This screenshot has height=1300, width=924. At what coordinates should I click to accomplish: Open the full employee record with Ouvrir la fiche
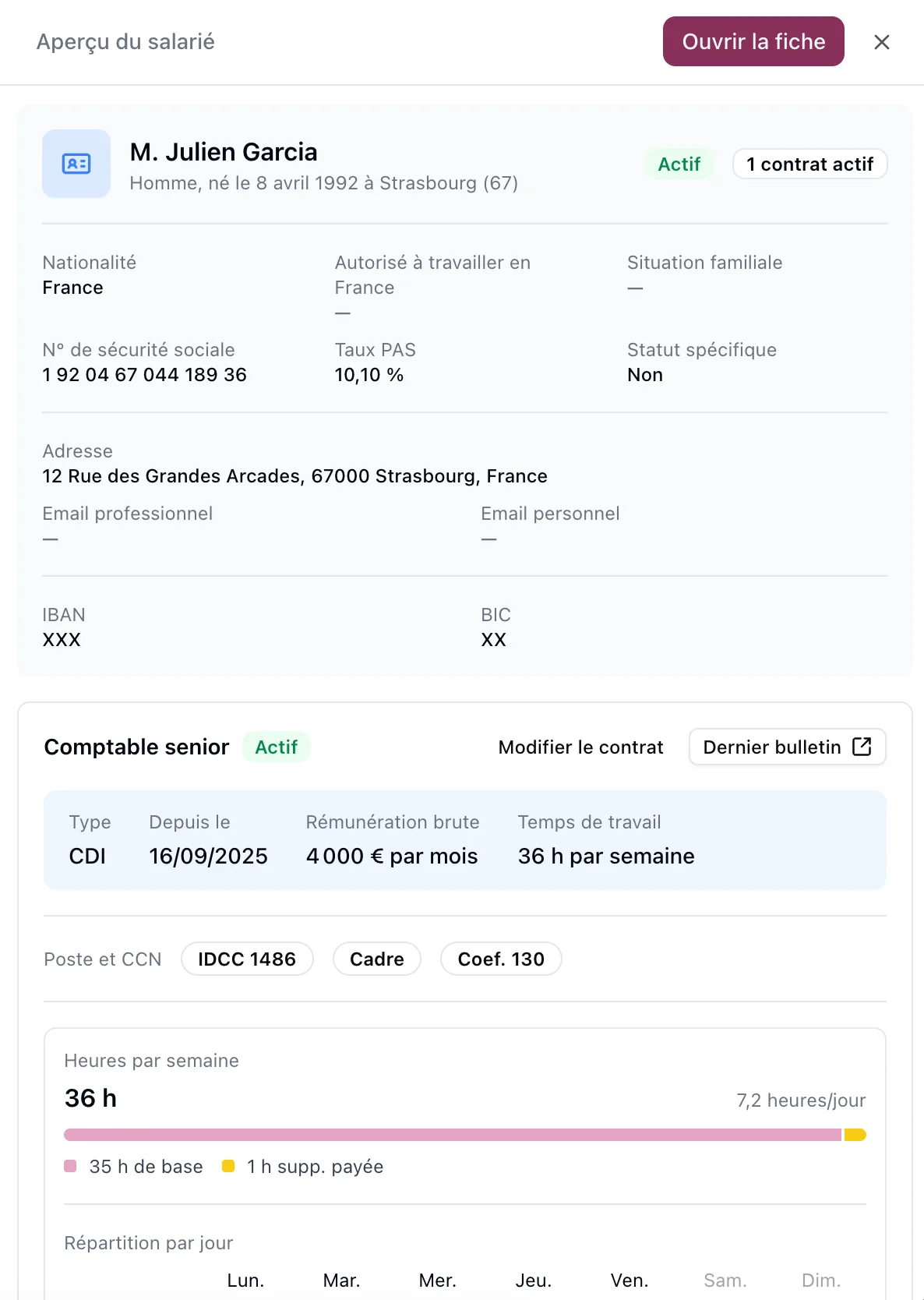753,41
